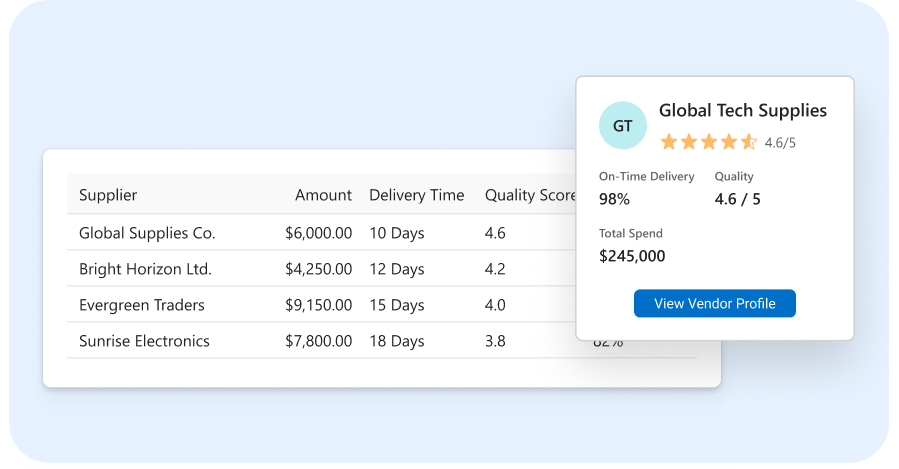The image size is (899, 469).
Task: Select the Global Tech Supplies title
Action: click(x=742, y=111)
